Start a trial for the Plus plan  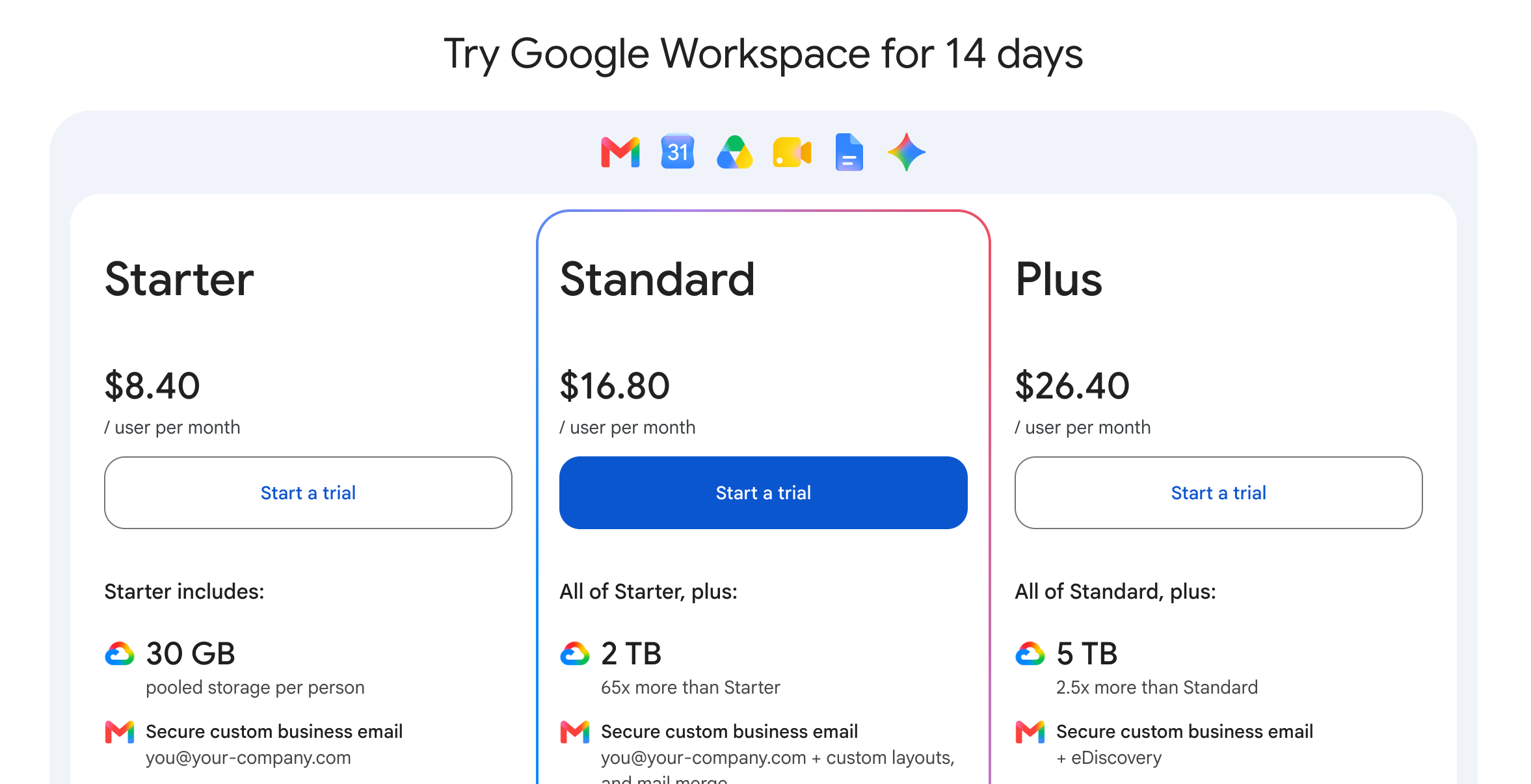[1219, 493]
